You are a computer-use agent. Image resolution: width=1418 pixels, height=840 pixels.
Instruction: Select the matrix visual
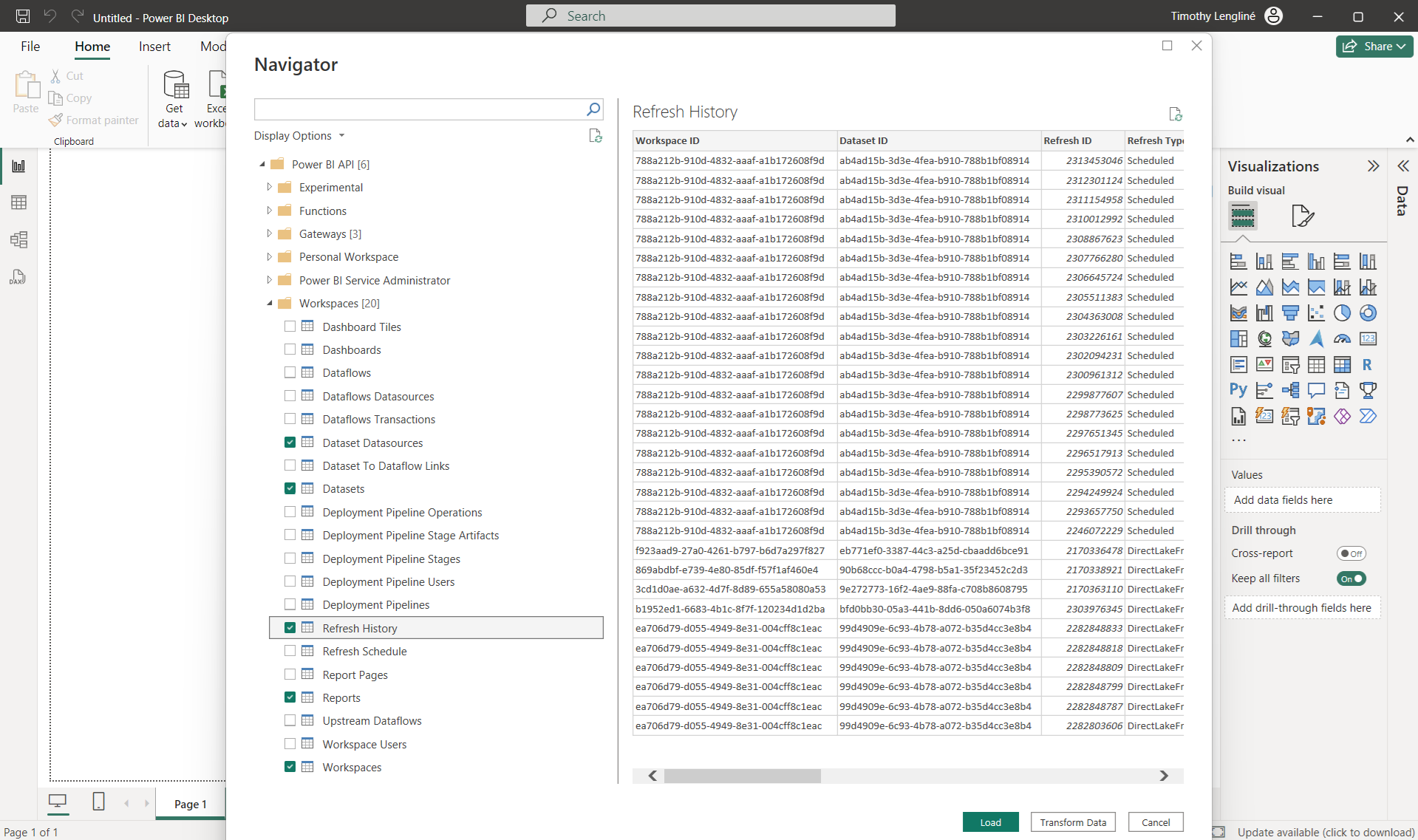pos(1342,365)
